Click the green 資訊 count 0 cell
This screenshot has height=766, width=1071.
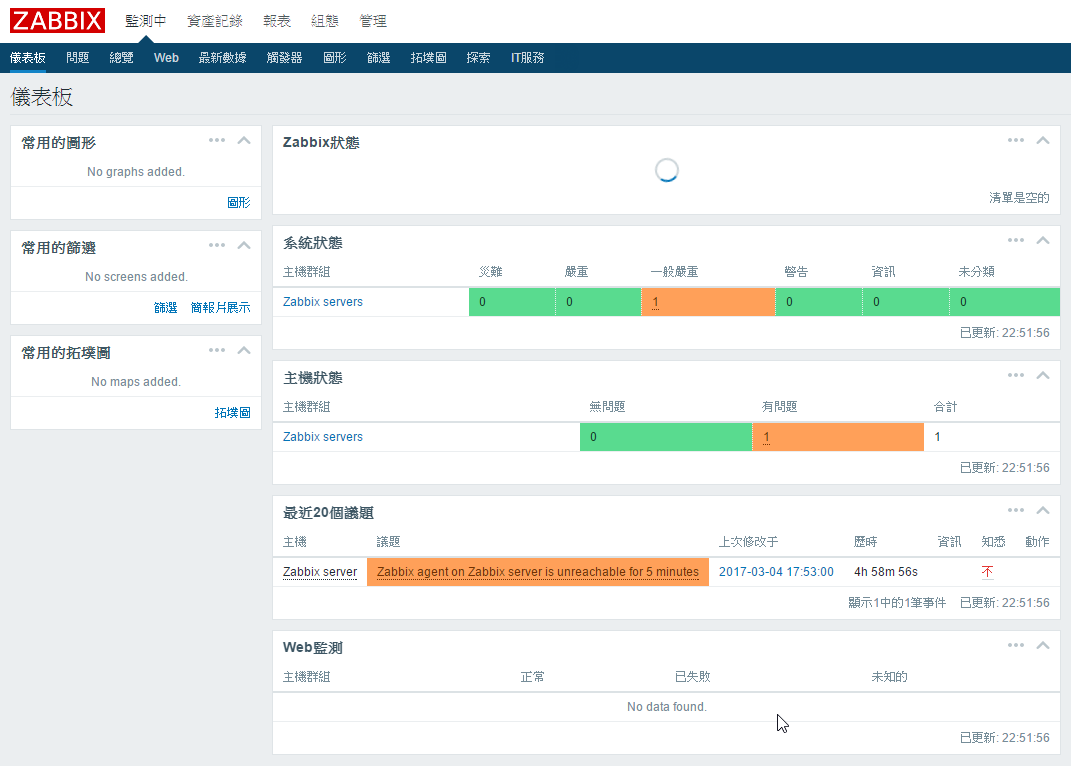pos(906,302)
